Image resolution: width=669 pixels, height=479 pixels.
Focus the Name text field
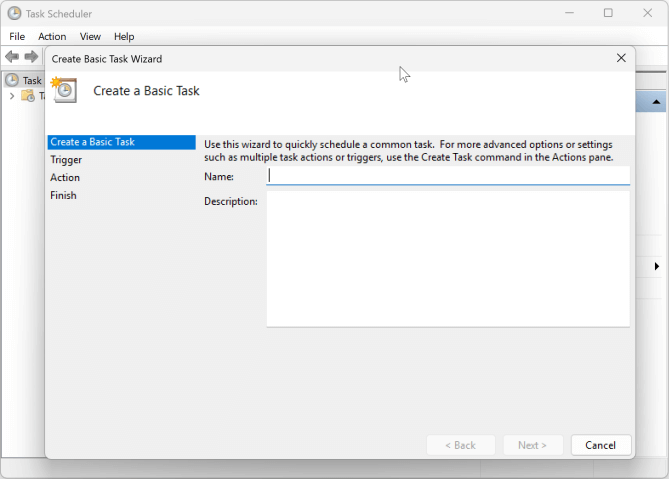(x=447, y=176)
